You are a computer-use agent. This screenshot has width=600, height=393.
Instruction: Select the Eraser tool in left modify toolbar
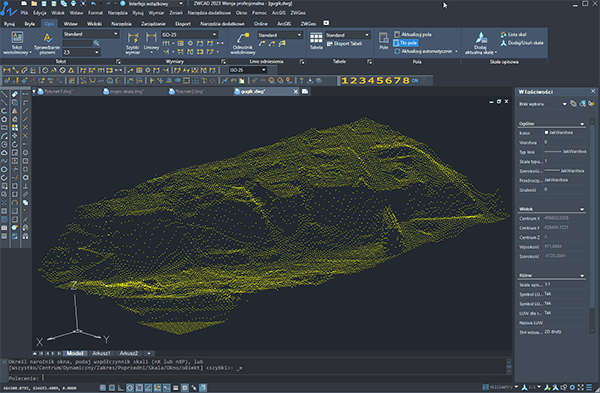click(x=15, y=94)
